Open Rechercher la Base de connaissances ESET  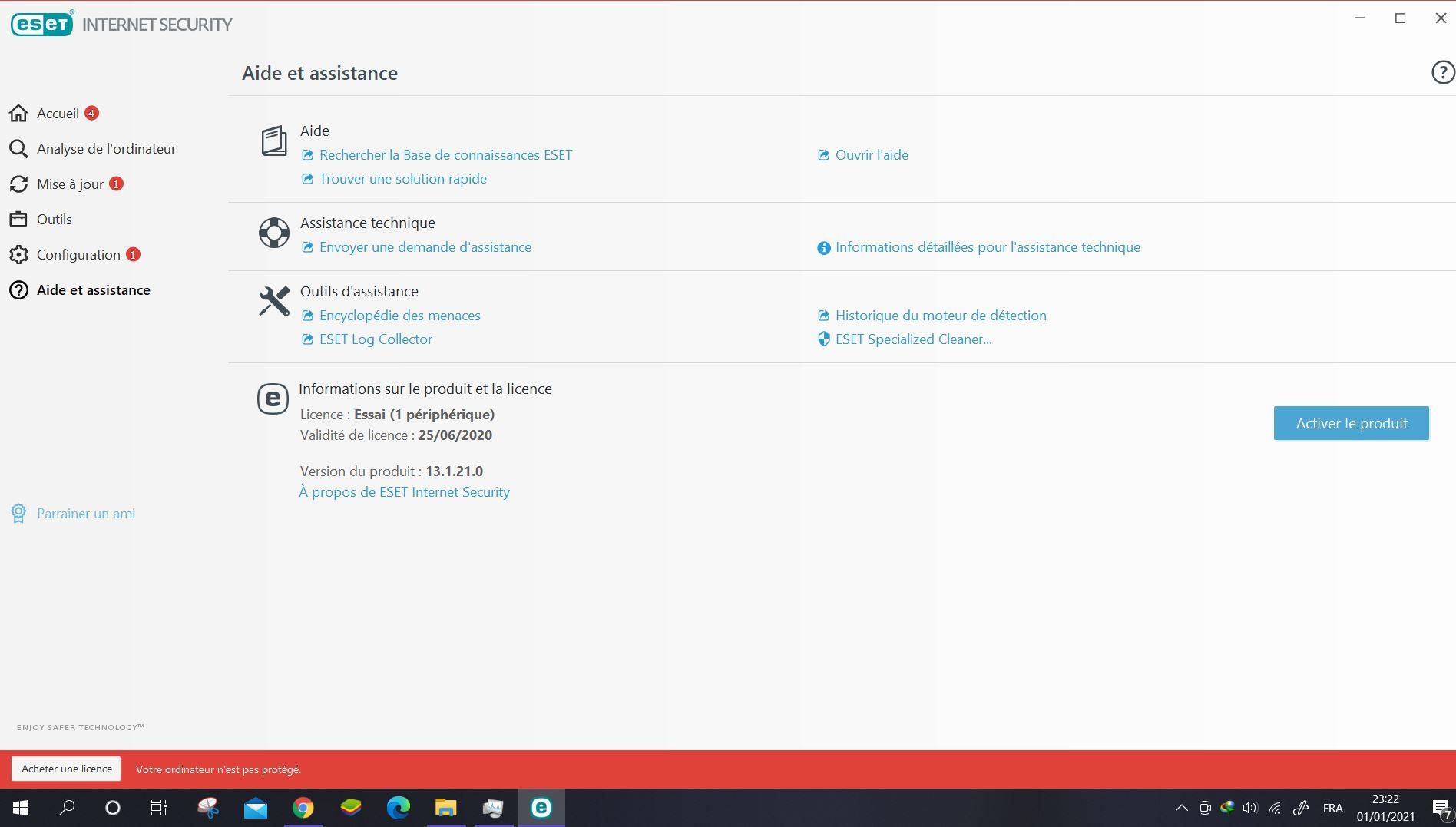point(445,155)
